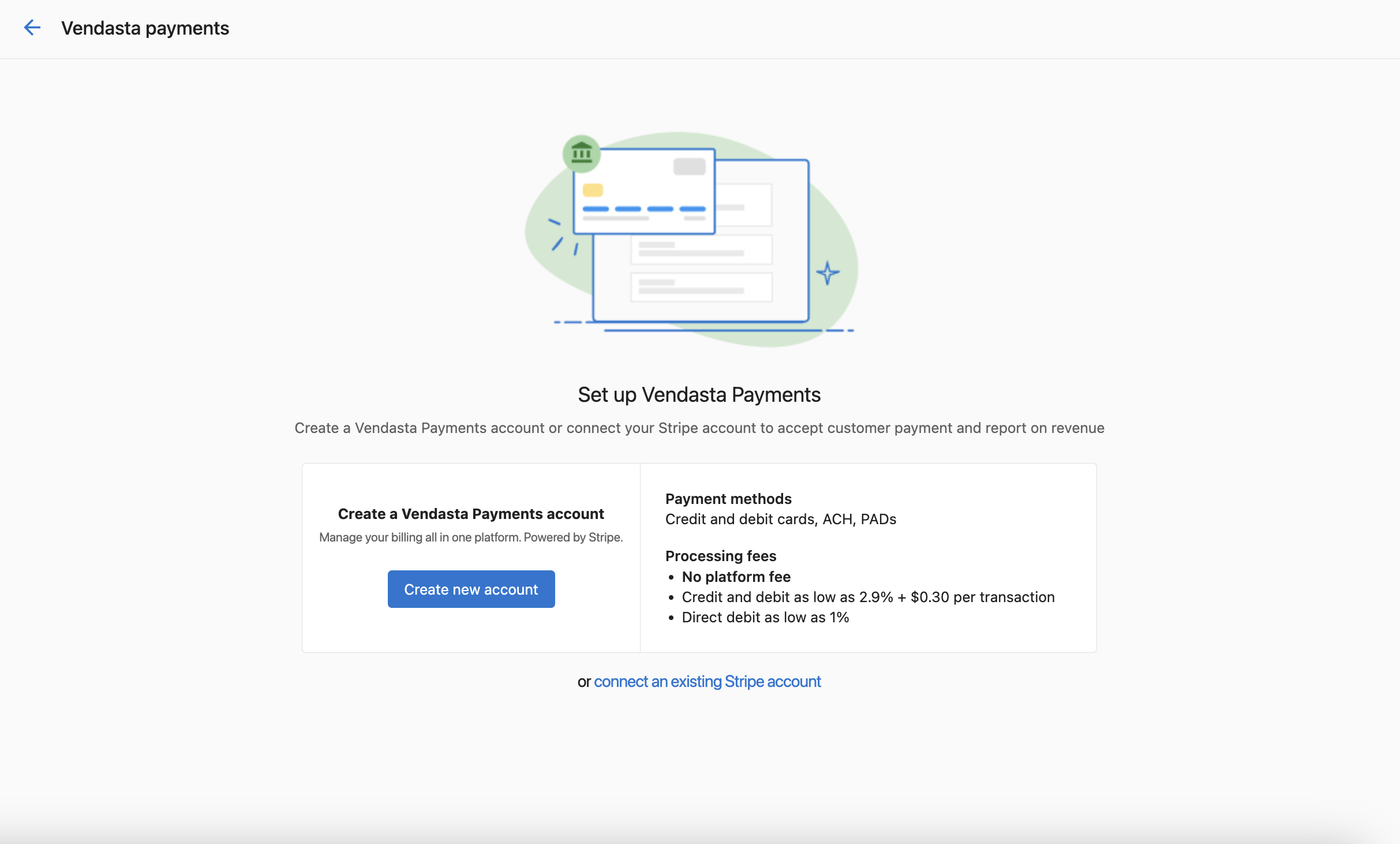Click Credit and debit cards, ACH, PADs text
This screenshot has width=1400, height=844.
click(x=781, y=519)
